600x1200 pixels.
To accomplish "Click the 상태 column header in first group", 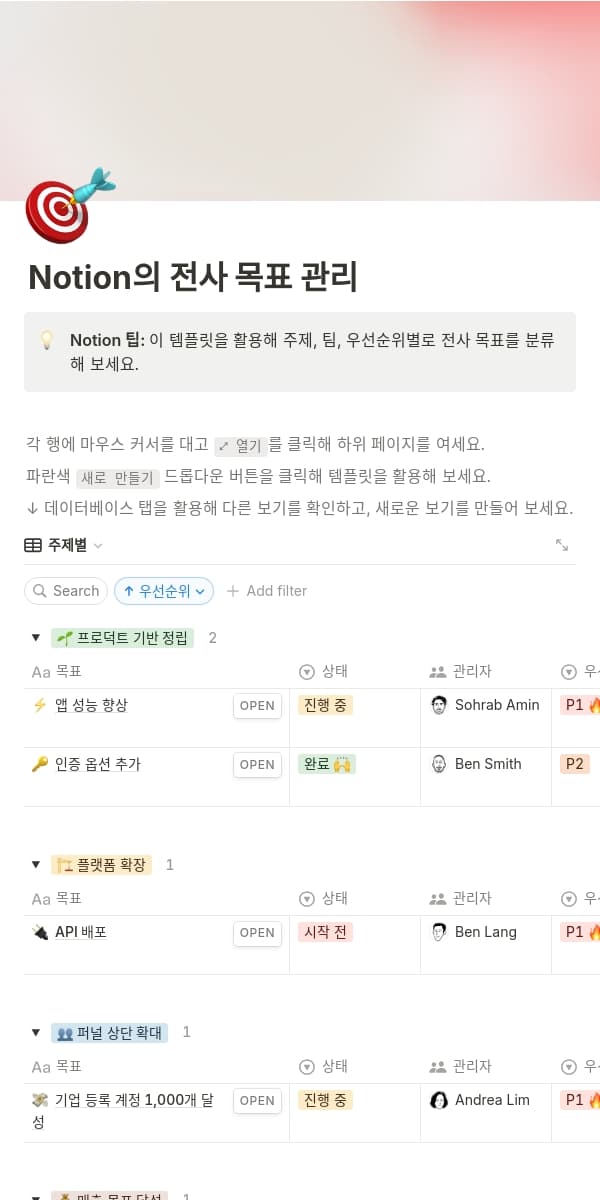I will tap(335, 672).
